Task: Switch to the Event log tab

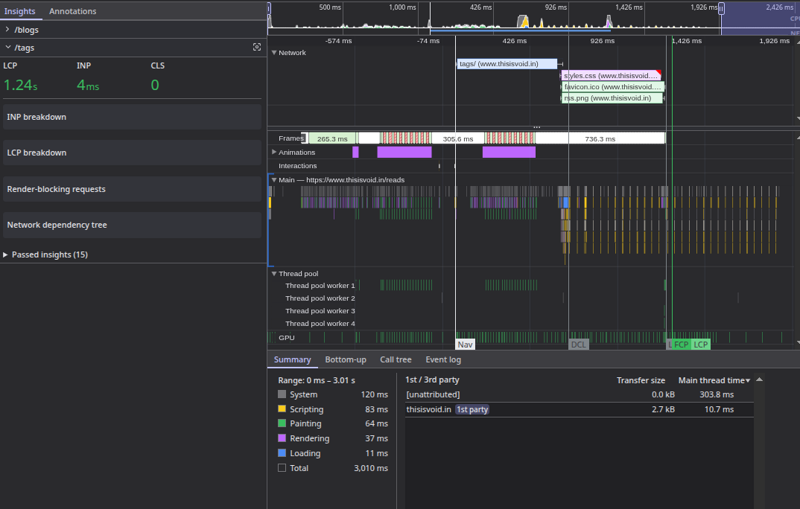Action: 443,360
